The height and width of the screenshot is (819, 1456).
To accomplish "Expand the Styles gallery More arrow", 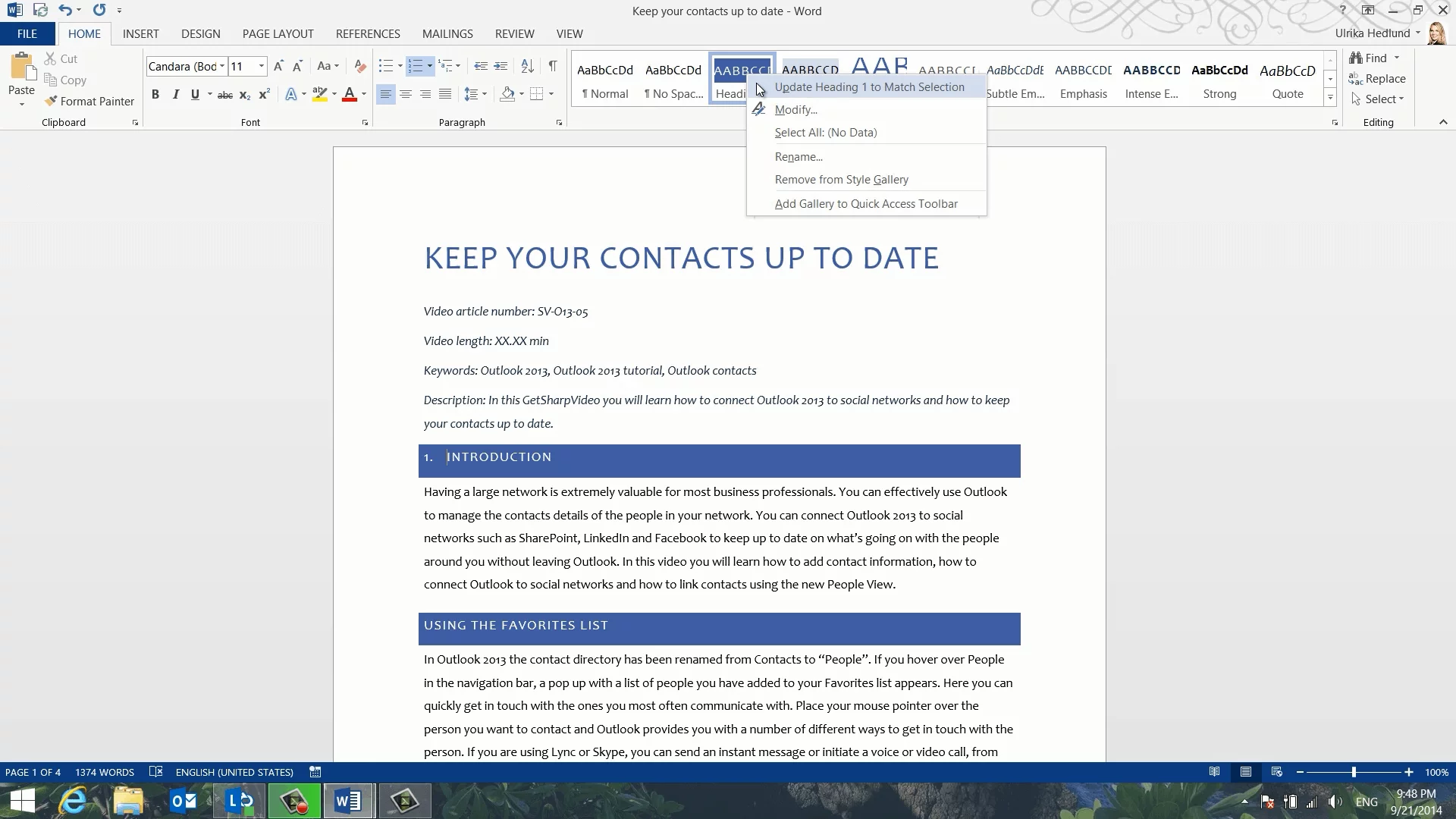I will [x=1330, y=98].
